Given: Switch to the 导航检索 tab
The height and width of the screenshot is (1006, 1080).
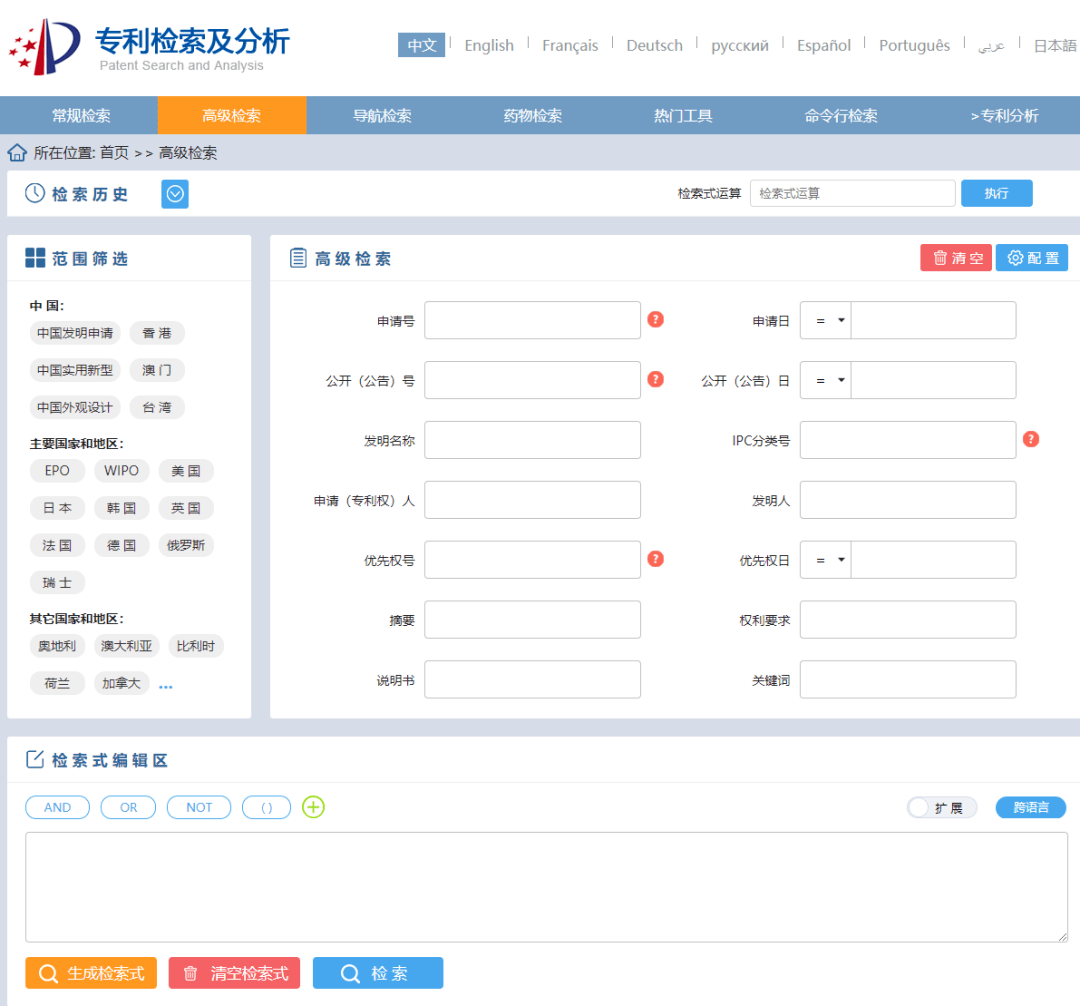Looking at the screenshot, I should tap(381, 115).
